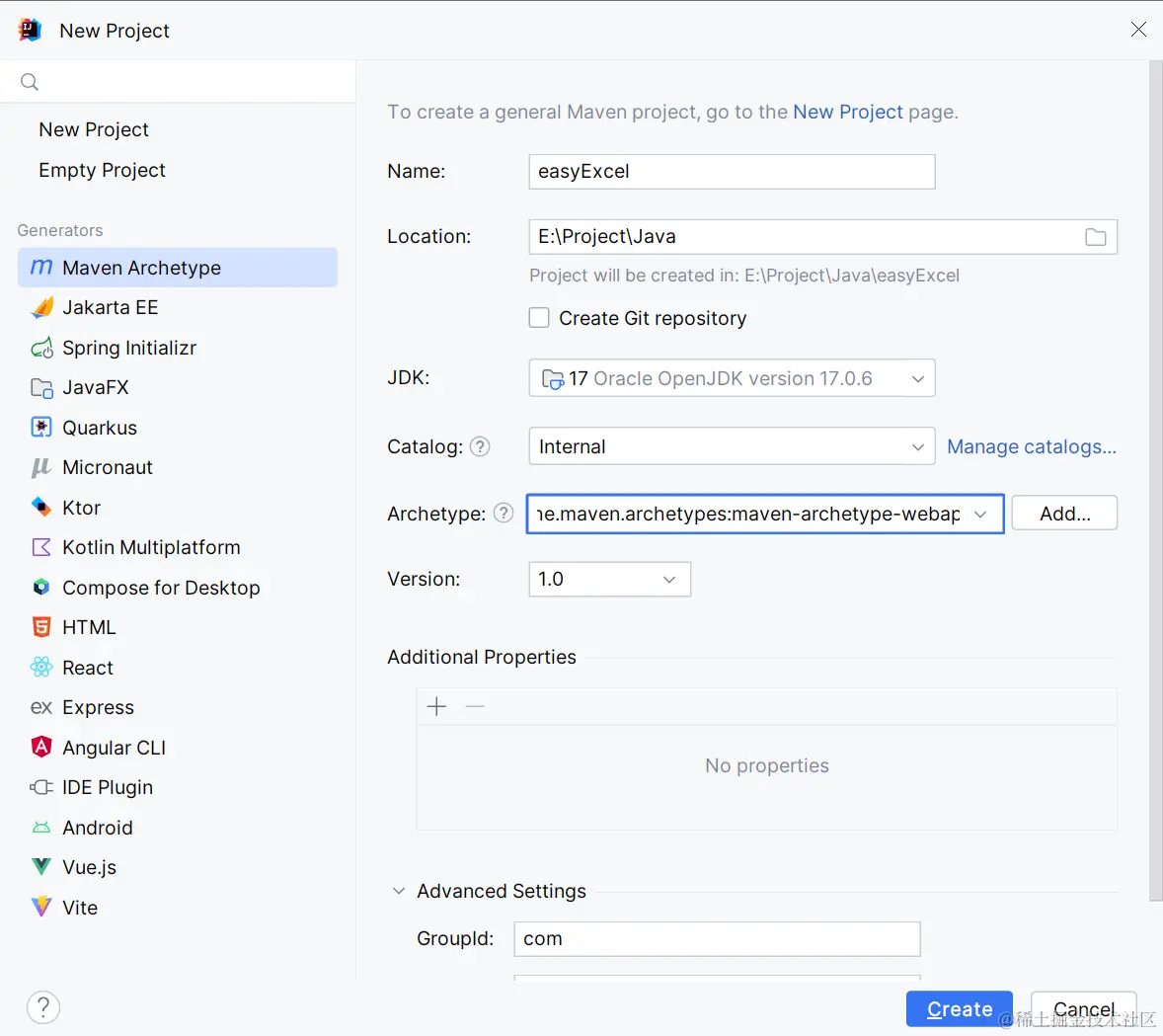
Task: Click the GroupId field containing com
Action: (x=717, y=939)
